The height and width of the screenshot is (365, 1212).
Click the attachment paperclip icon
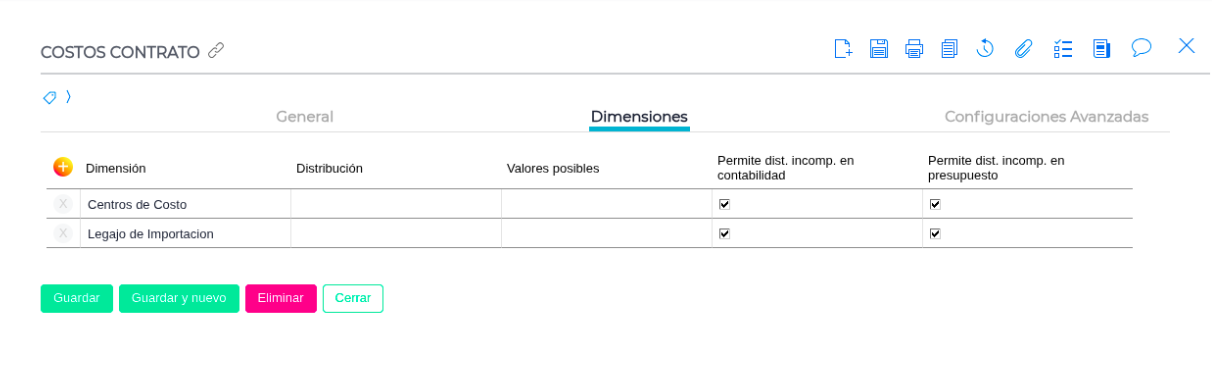(1023, 48)
